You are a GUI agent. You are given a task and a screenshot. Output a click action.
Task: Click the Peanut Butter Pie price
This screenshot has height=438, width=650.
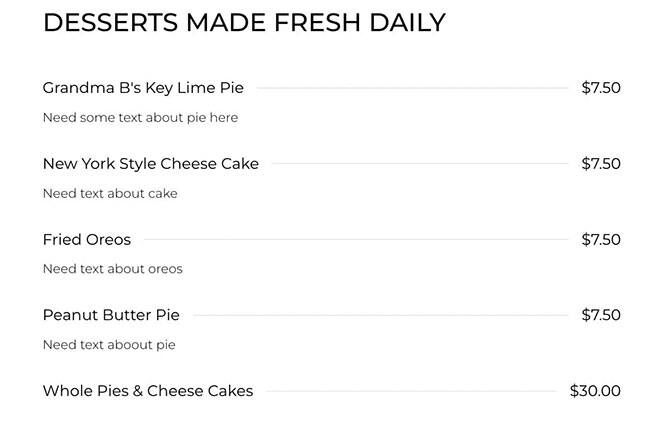[601, 316]
